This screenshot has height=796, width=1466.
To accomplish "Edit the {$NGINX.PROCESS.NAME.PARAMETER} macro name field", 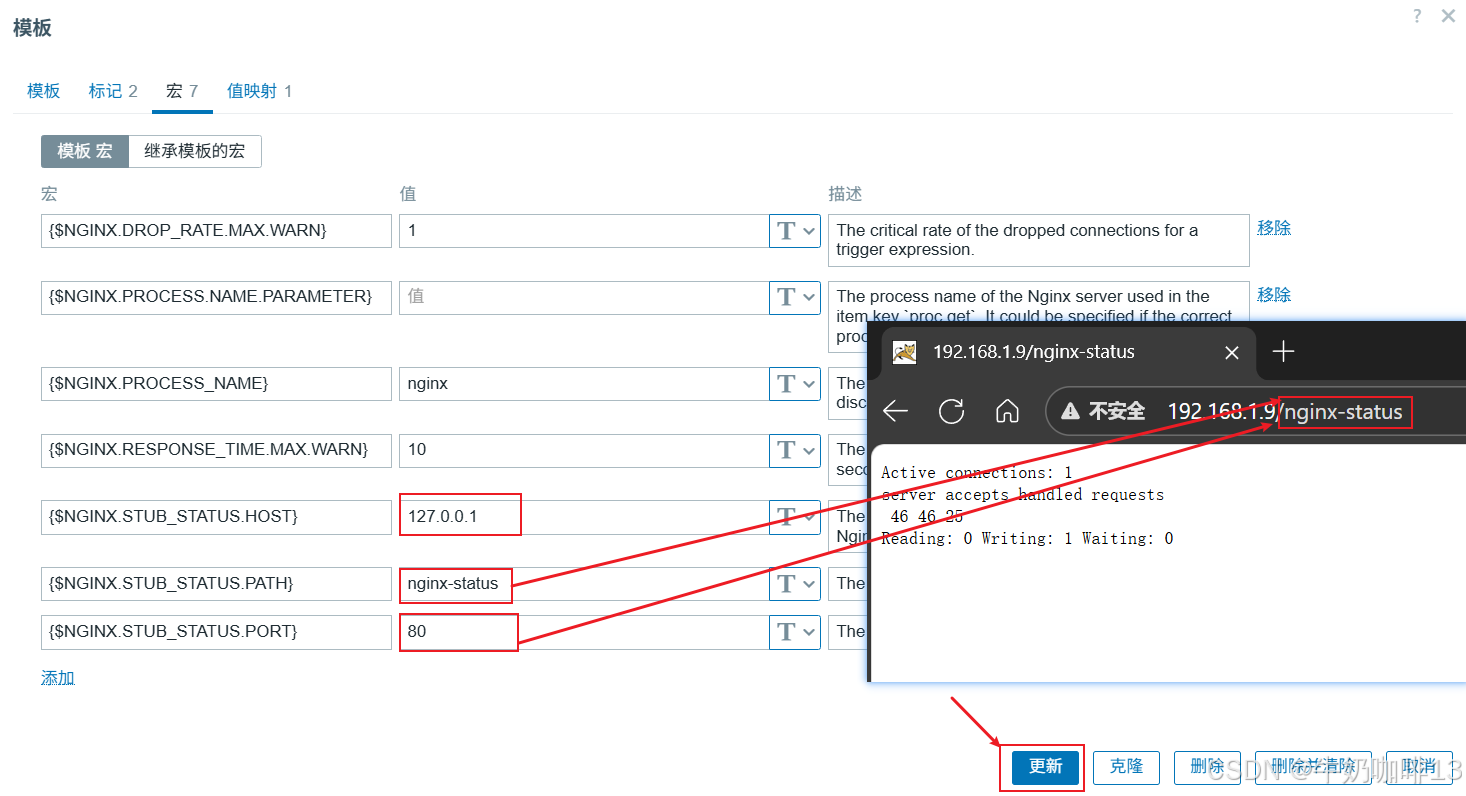I will 216,297.
